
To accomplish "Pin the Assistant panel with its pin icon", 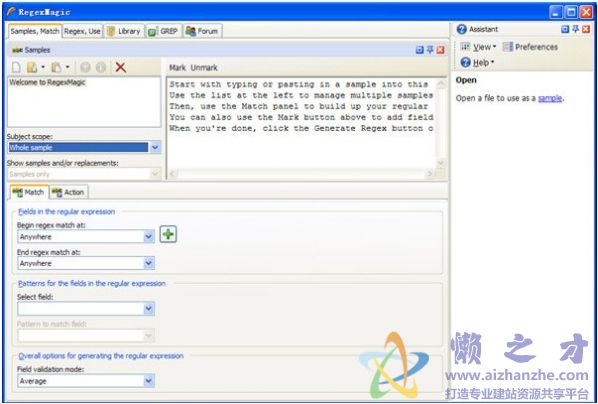I will (575, 29).
